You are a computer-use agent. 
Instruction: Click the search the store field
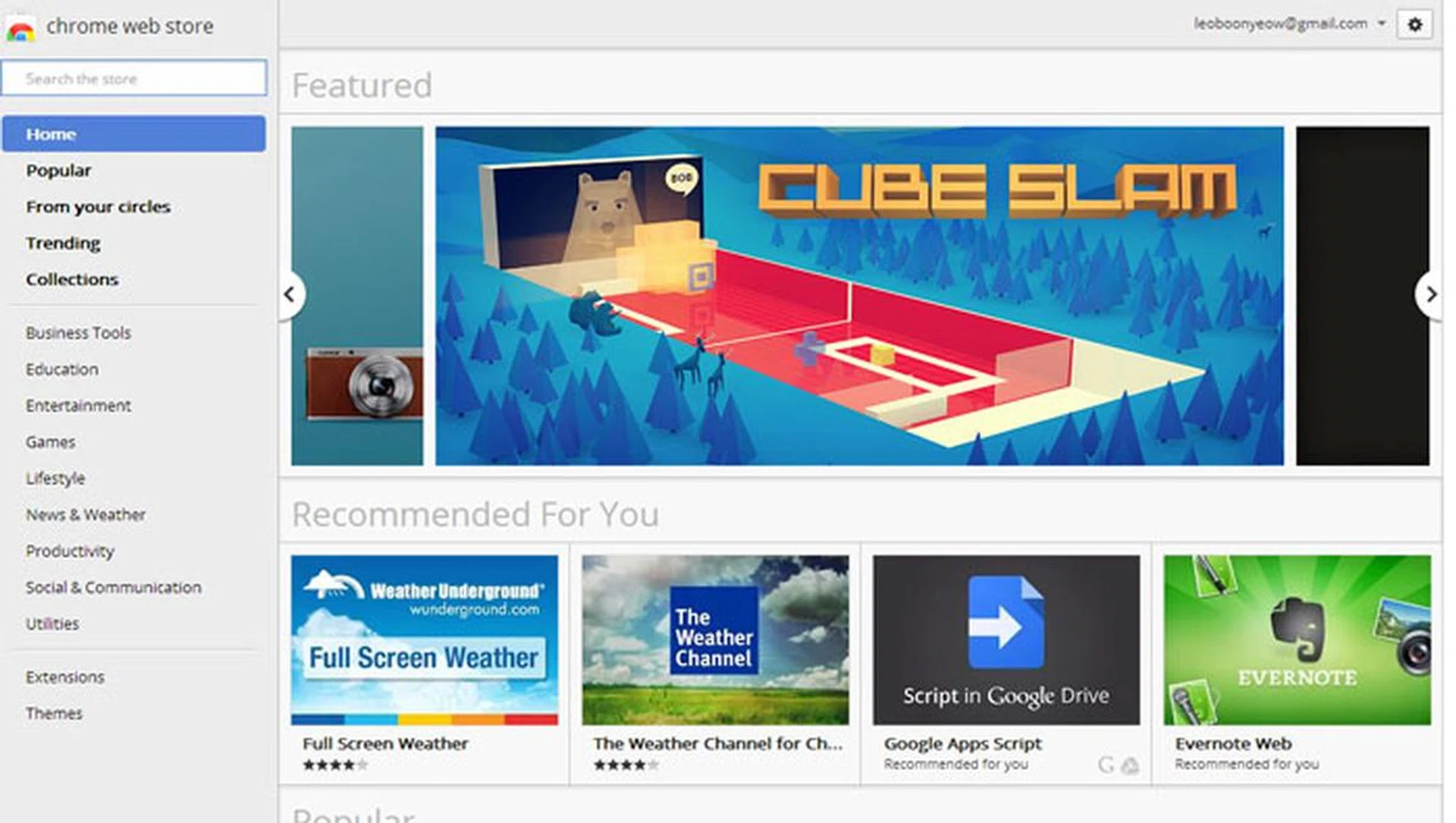(135, 77)
